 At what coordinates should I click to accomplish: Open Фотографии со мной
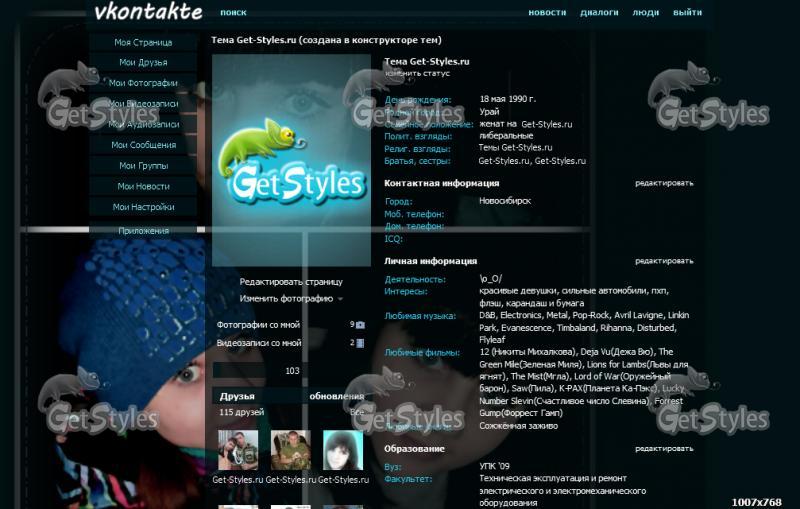click(x=258, y=325)
